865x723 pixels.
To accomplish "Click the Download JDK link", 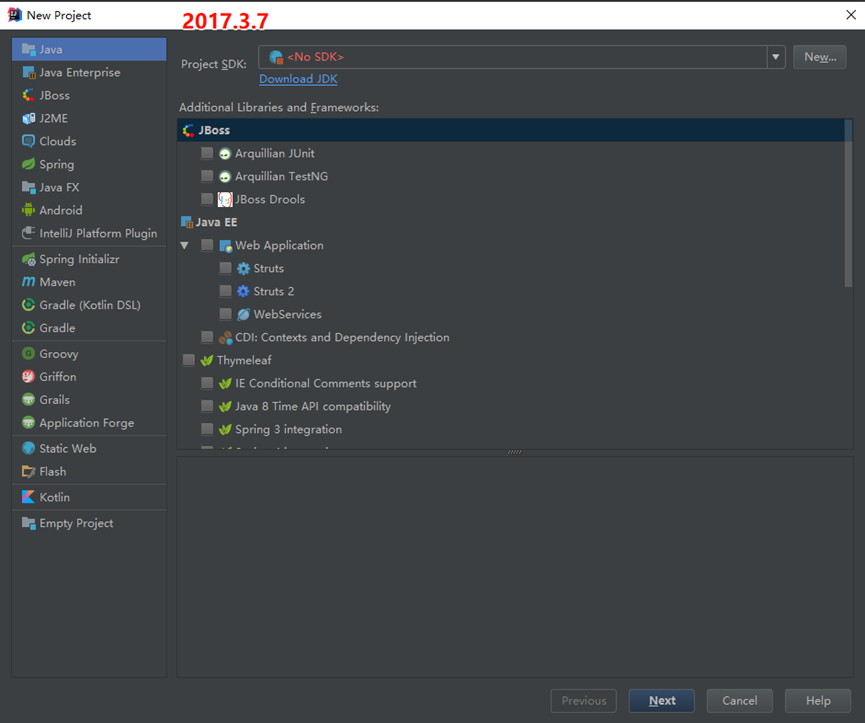I will 298,79.
